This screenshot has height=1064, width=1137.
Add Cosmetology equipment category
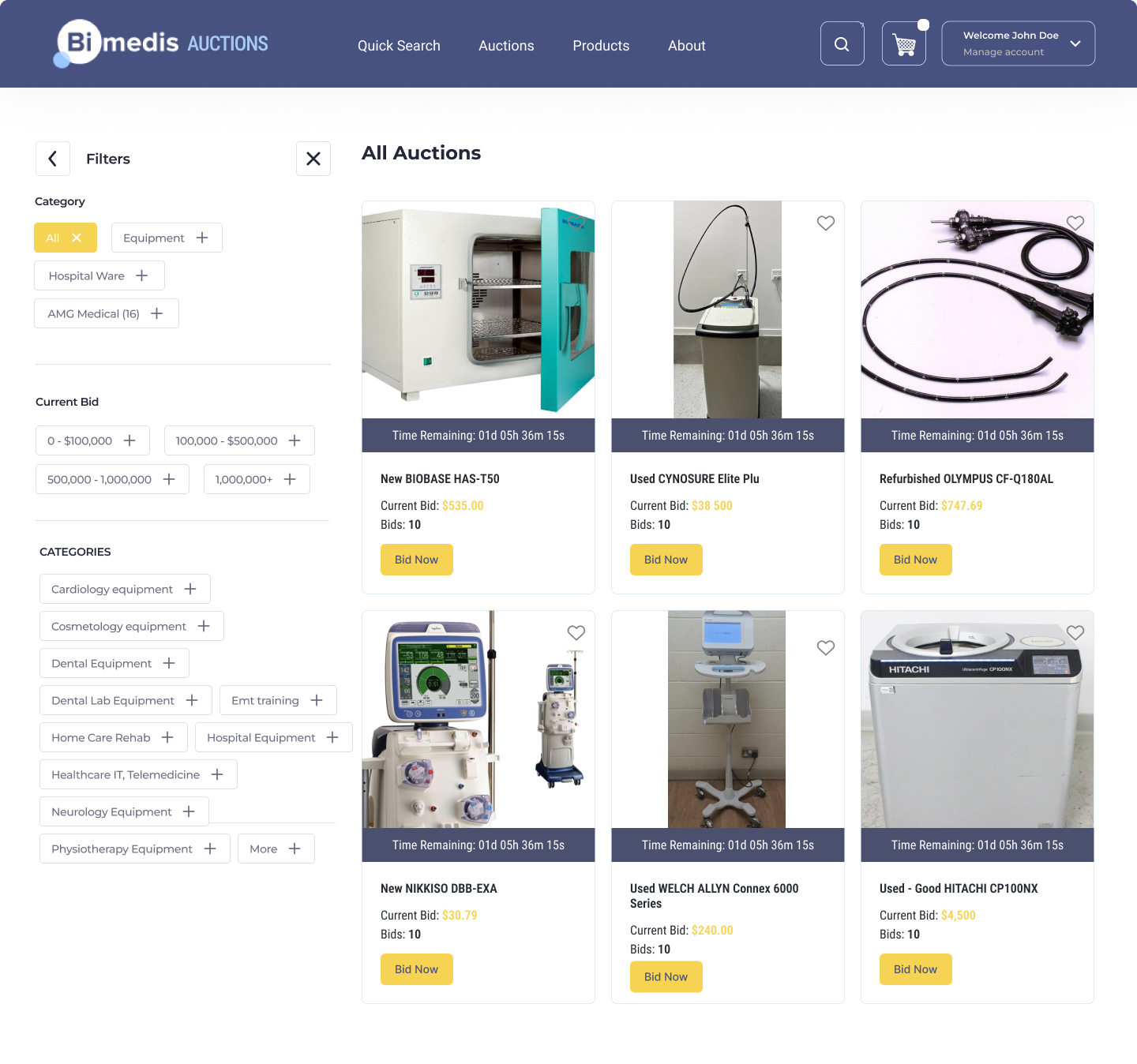132,626
